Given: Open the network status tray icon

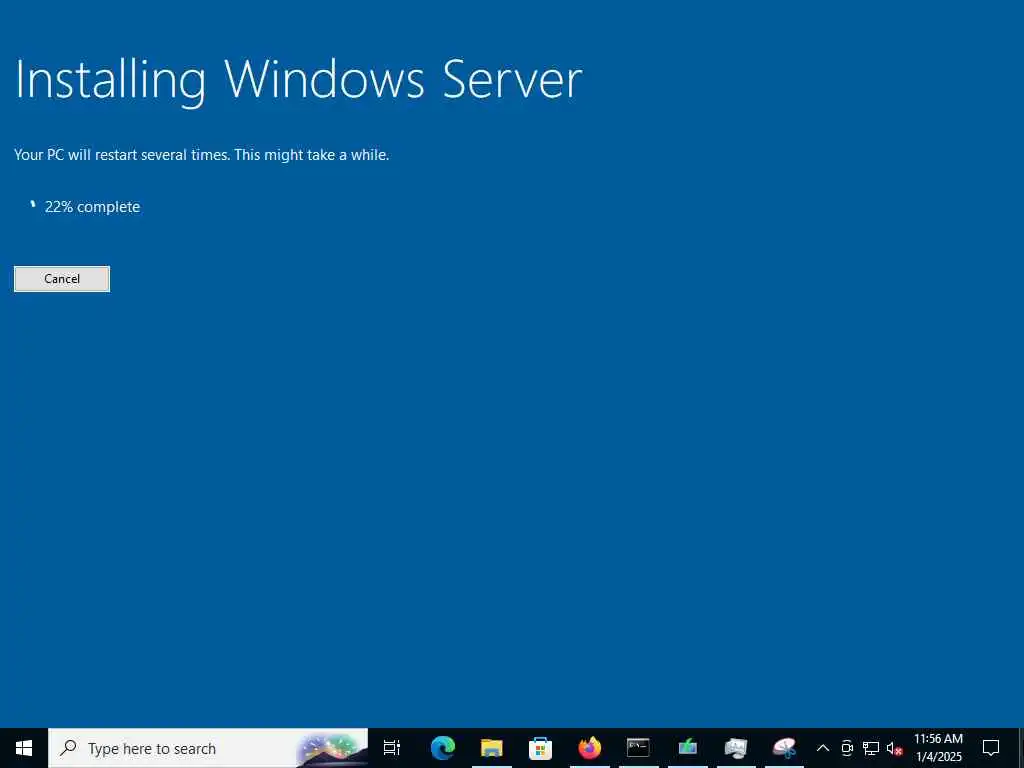Looking at the screenshot, I should pos(871,748).
